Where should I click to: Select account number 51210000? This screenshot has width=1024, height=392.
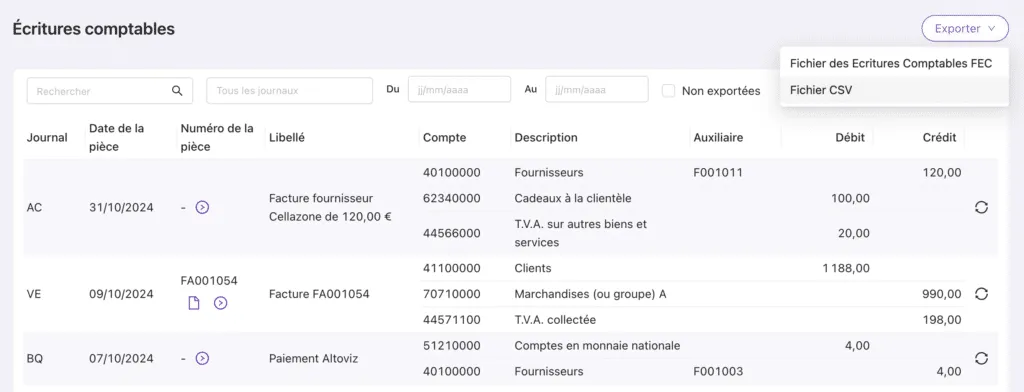(x=452, y=346)
